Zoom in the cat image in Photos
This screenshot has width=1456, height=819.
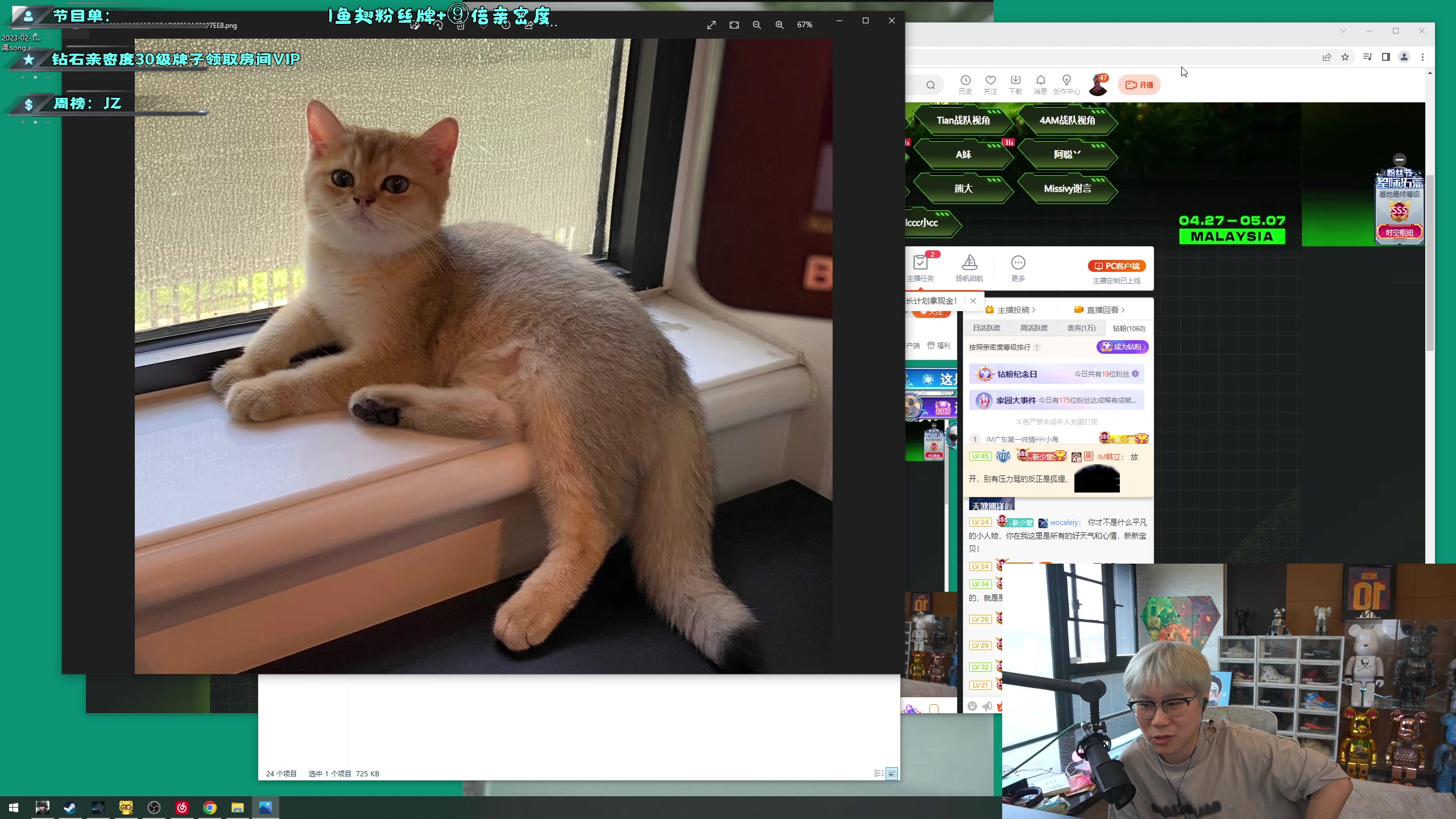[780, 25]
